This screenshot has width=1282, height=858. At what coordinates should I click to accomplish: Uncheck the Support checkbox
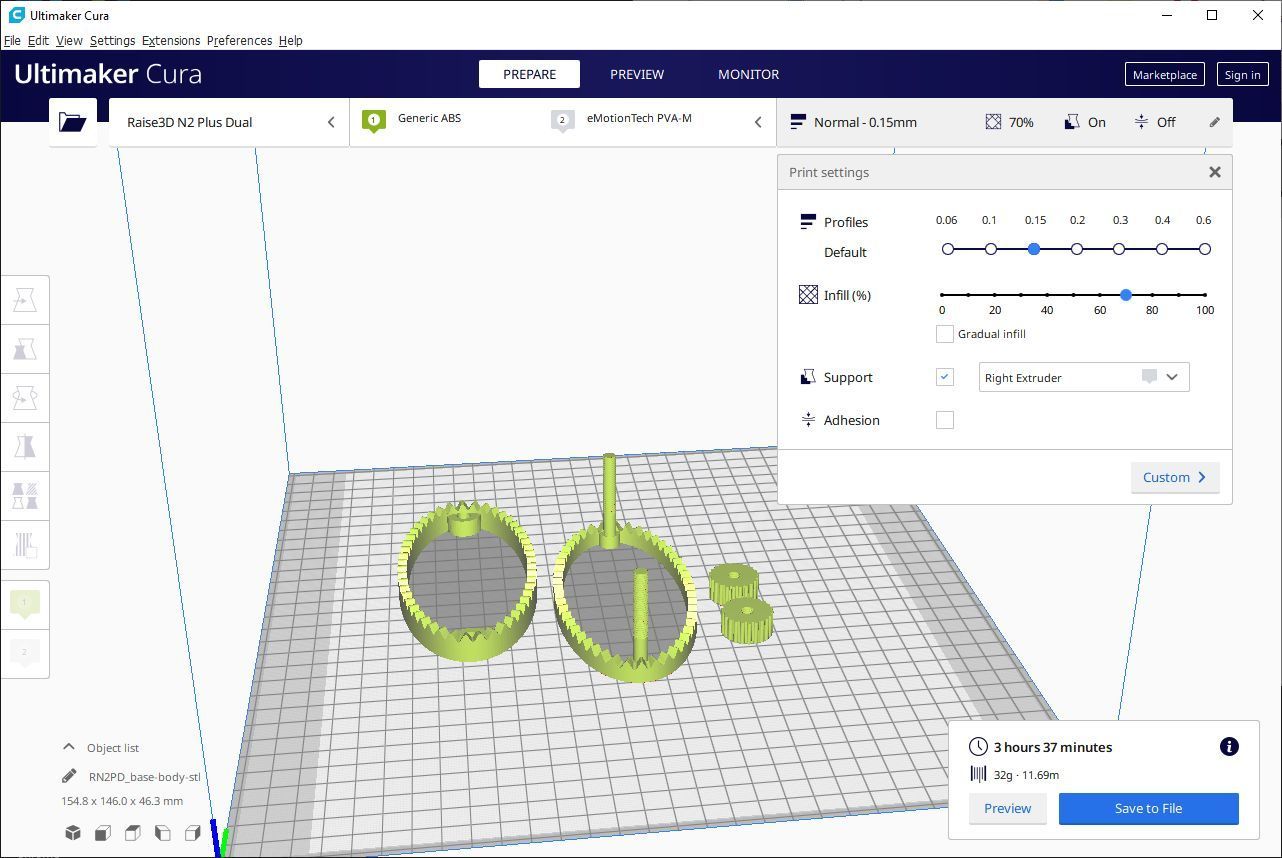[x=944, y=377]
